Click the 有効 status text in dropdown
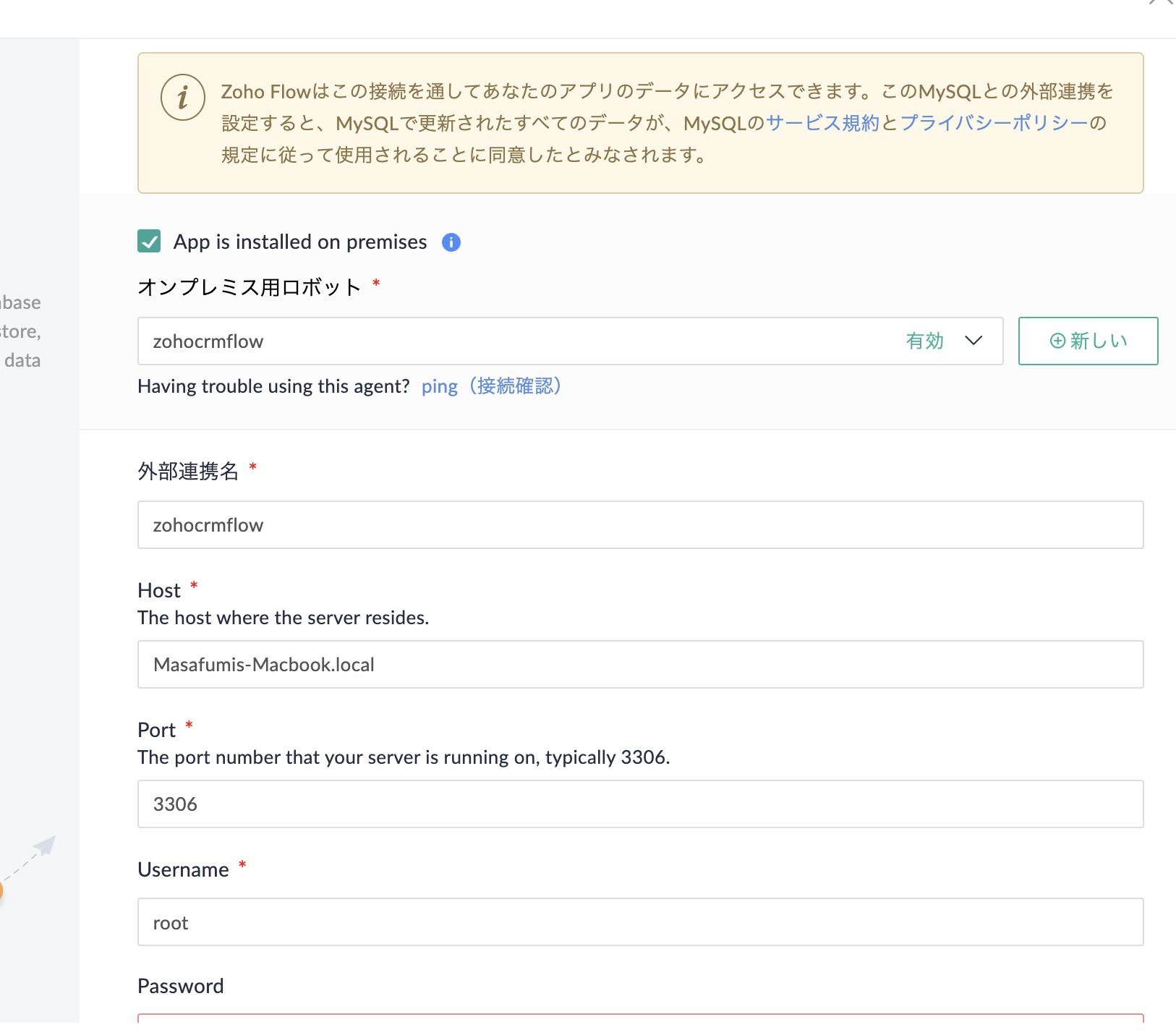The image size is (1176, 1030). 925,341
